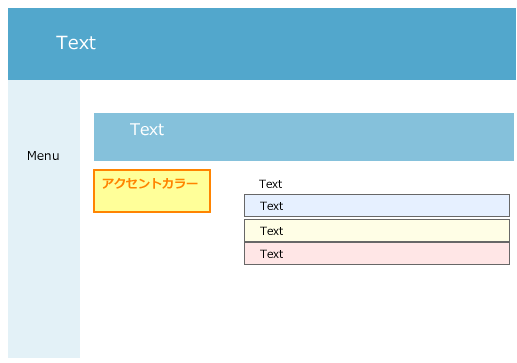Click the Text title in dark blue header

tap(76, 43)
